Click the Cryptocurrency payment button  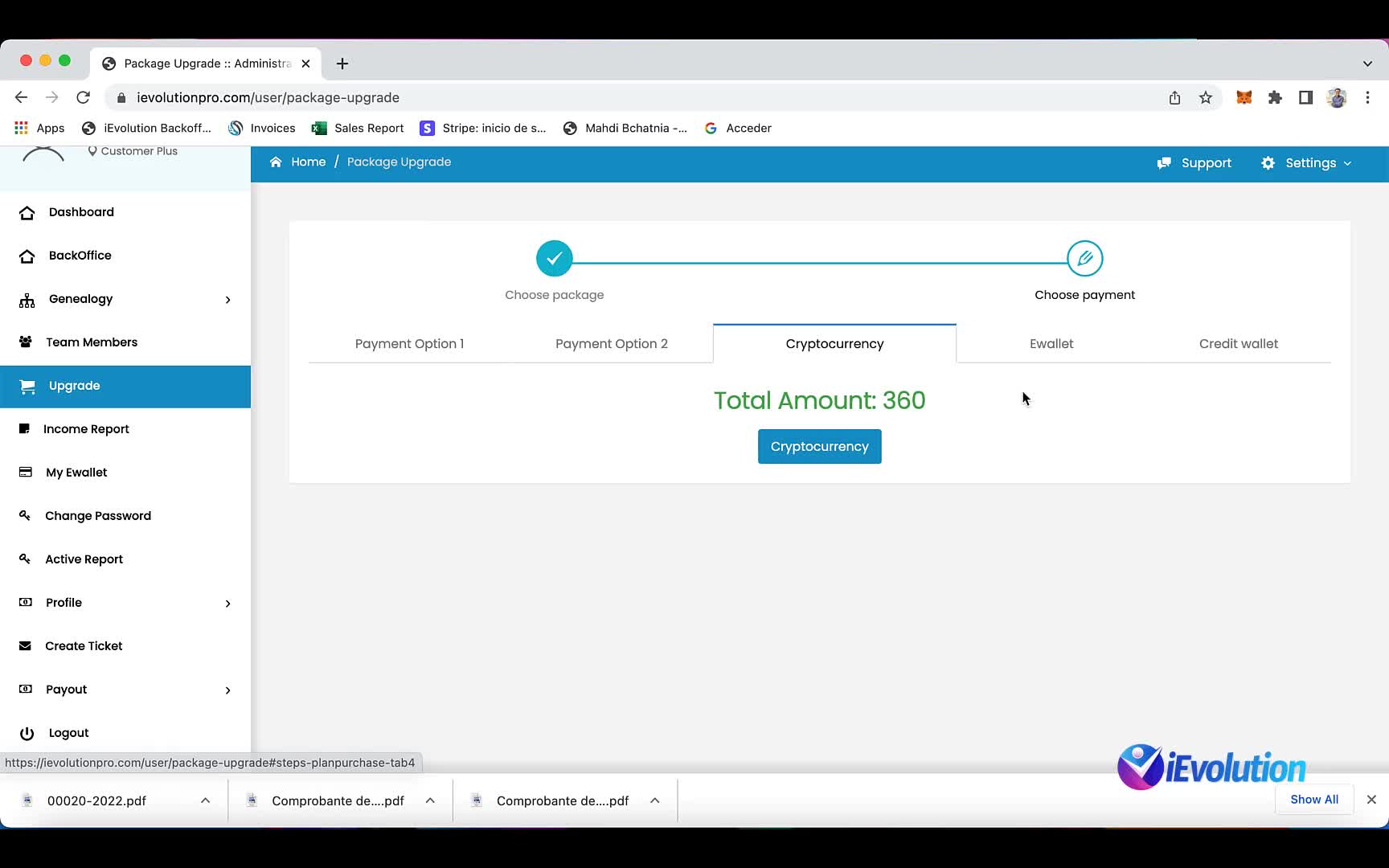819,446
